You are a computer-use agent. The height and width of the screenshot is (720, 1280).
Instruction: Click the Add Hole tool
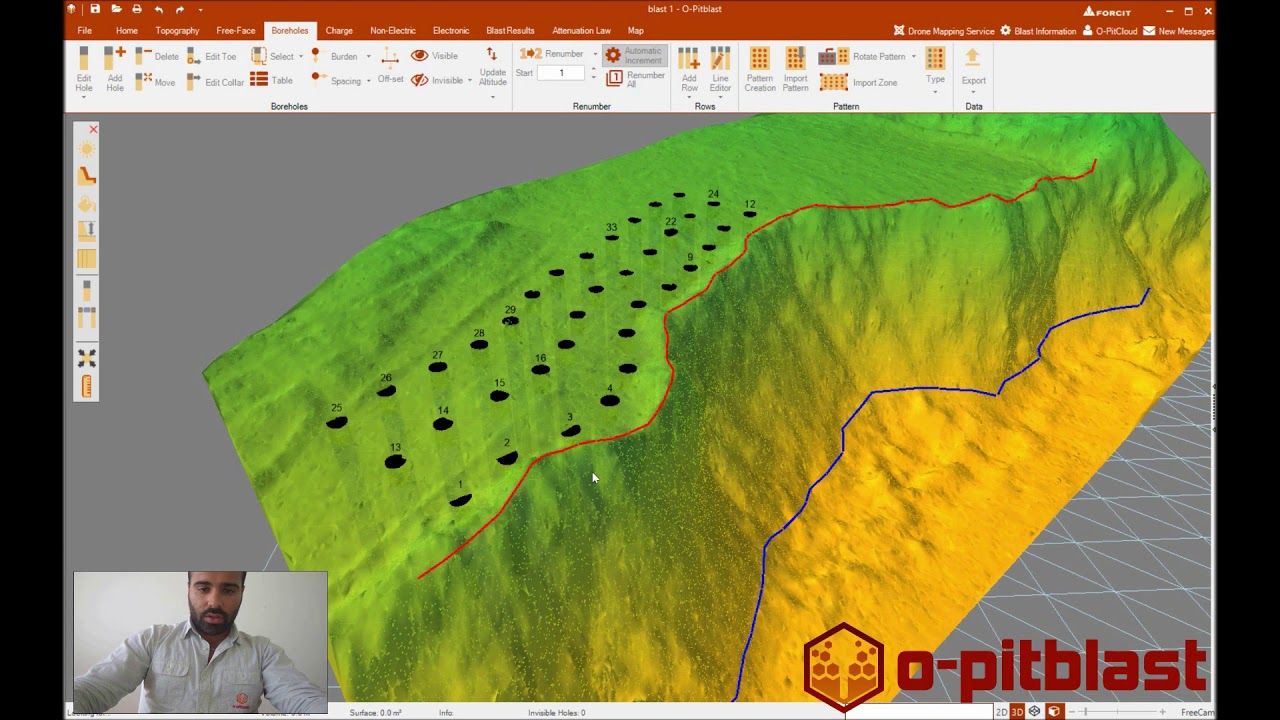click(x=115, y=69)
